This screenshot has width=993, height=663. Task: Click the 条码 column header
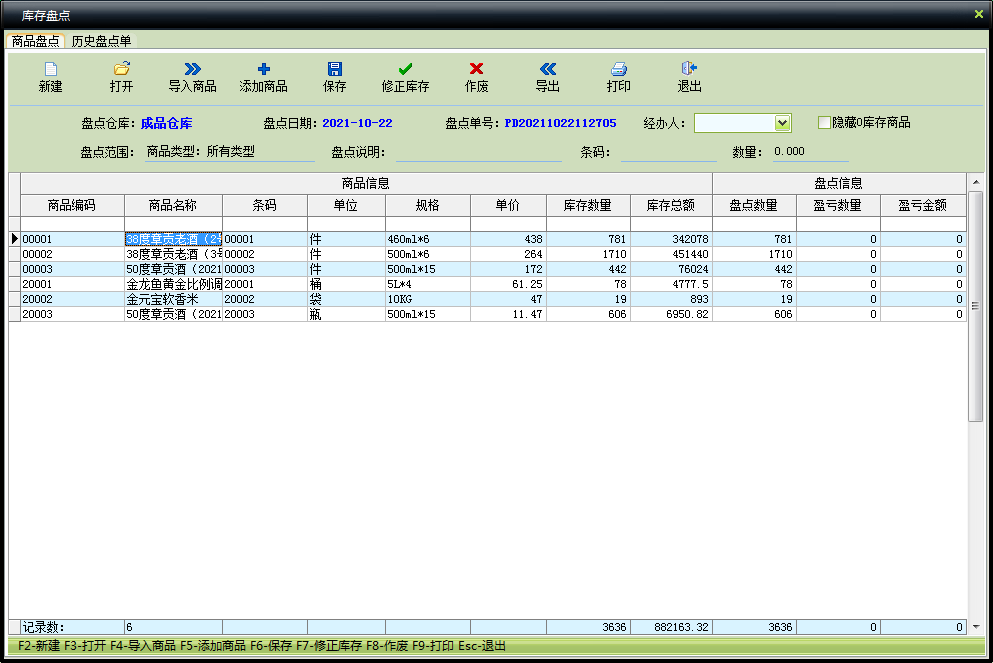pyautogui.click(x=265, y=205)
